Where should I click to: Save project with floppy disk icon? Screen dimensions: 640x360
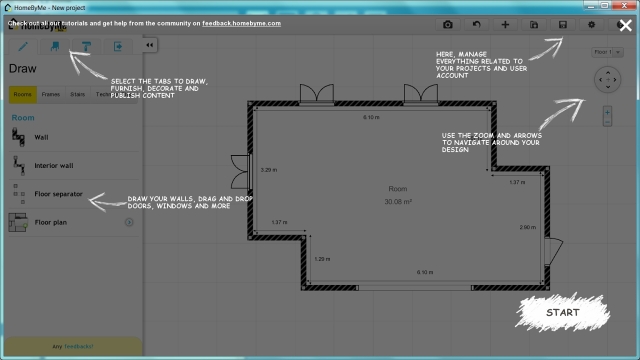(x=563, y=24)
